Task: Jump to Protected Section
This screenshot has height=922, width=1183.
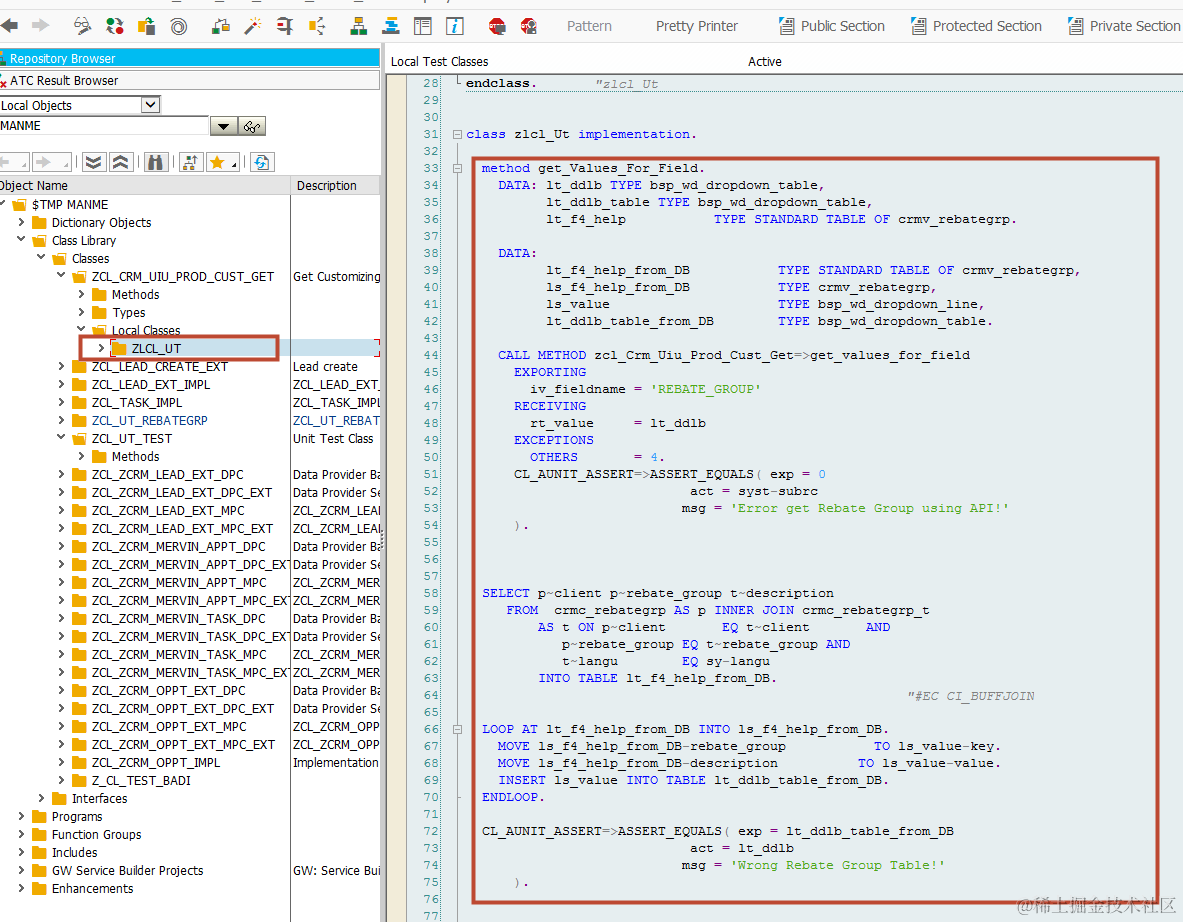Action: 976,26
